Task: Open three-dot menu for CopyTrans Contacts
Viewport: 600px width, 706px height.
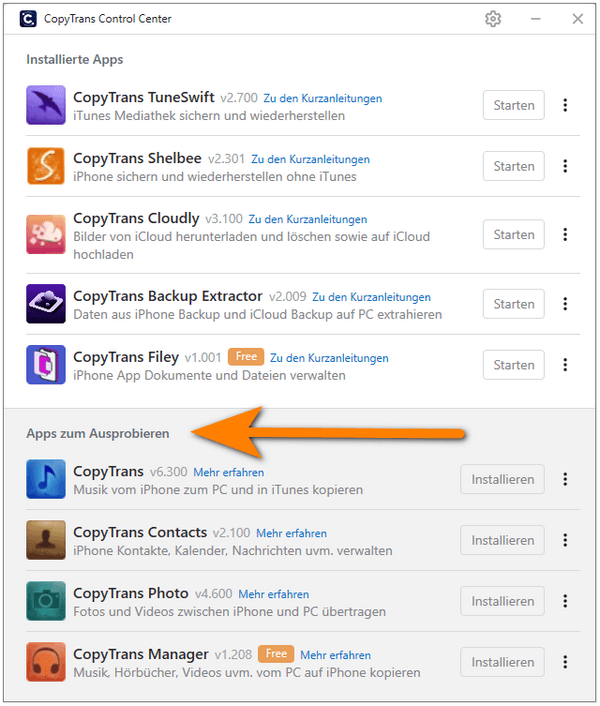Action: click(x=565, y=540)
